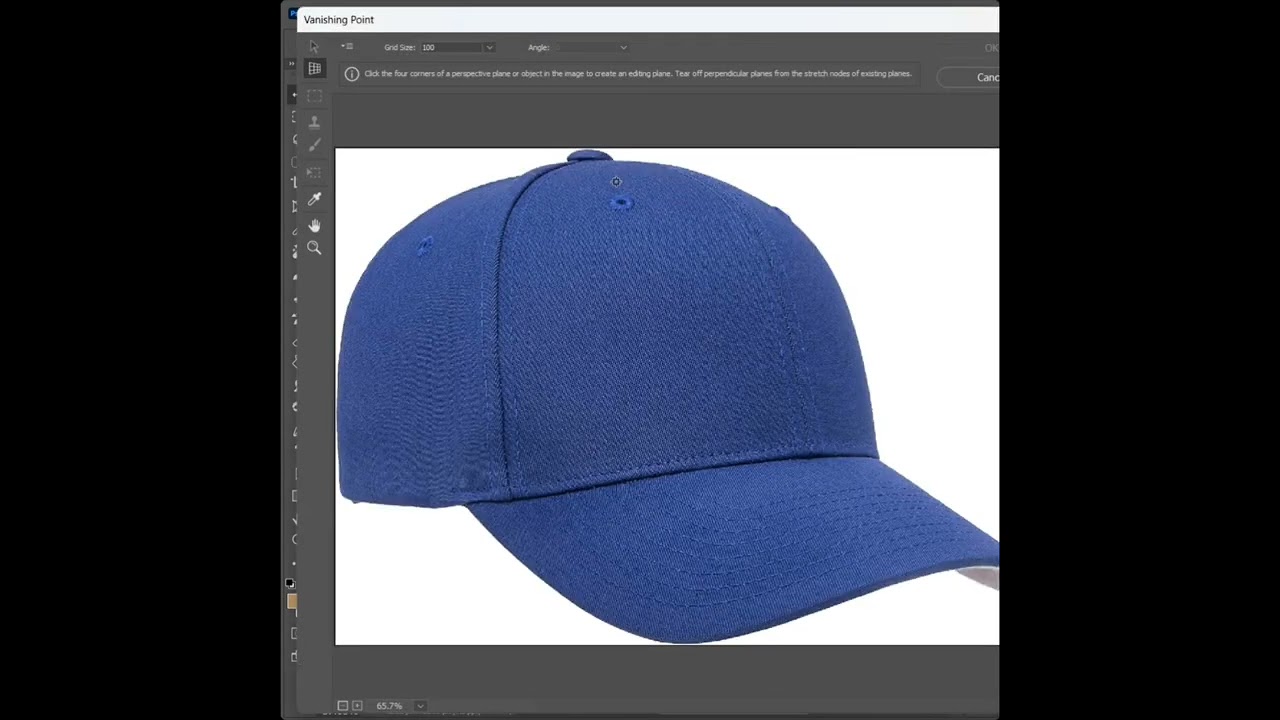Click the Cancel button
The width and height of the screenshot is (1280, 720).
(968, 77)
